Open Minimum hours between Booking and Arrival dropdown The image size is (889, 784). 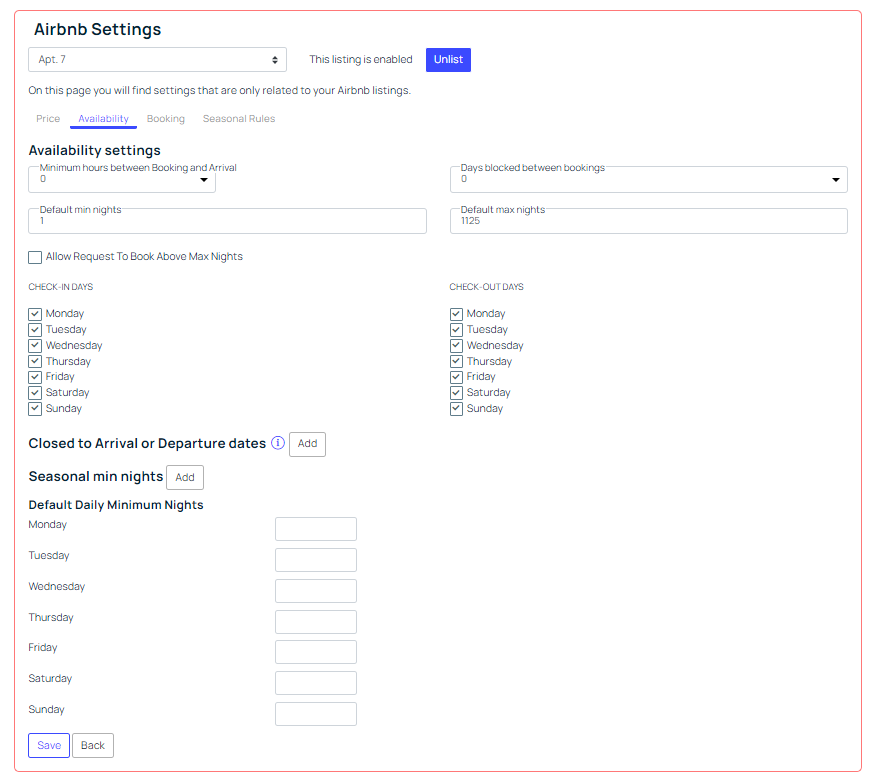click(122, 180)
